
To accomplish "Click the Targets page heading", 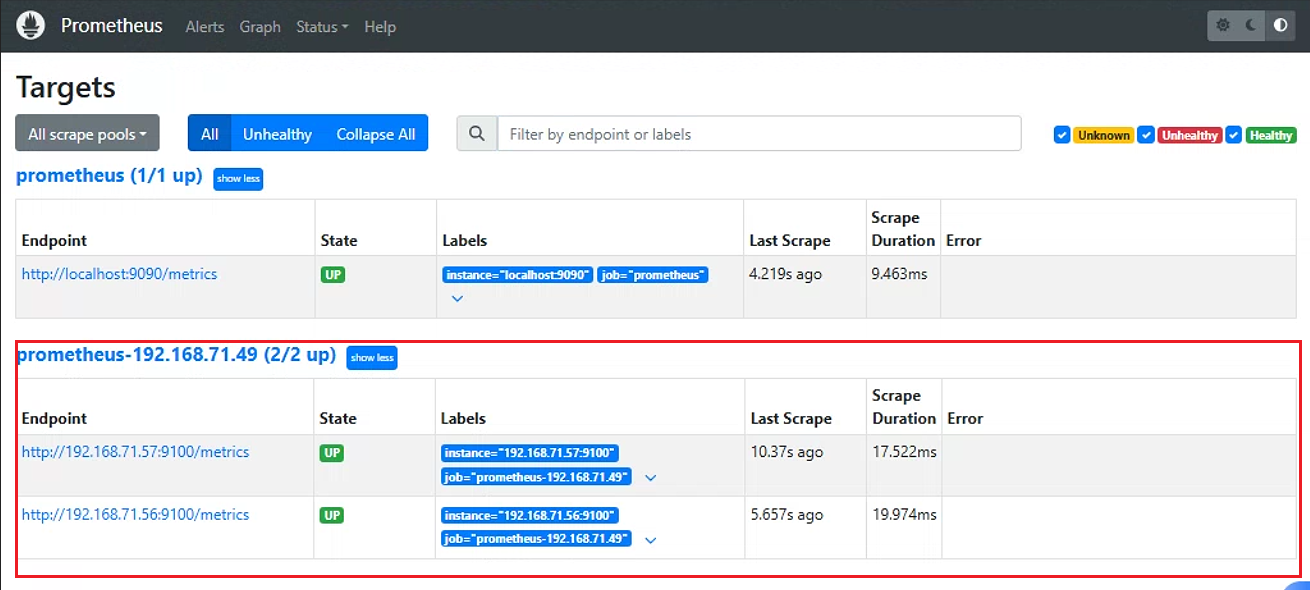I will (66, 87).
